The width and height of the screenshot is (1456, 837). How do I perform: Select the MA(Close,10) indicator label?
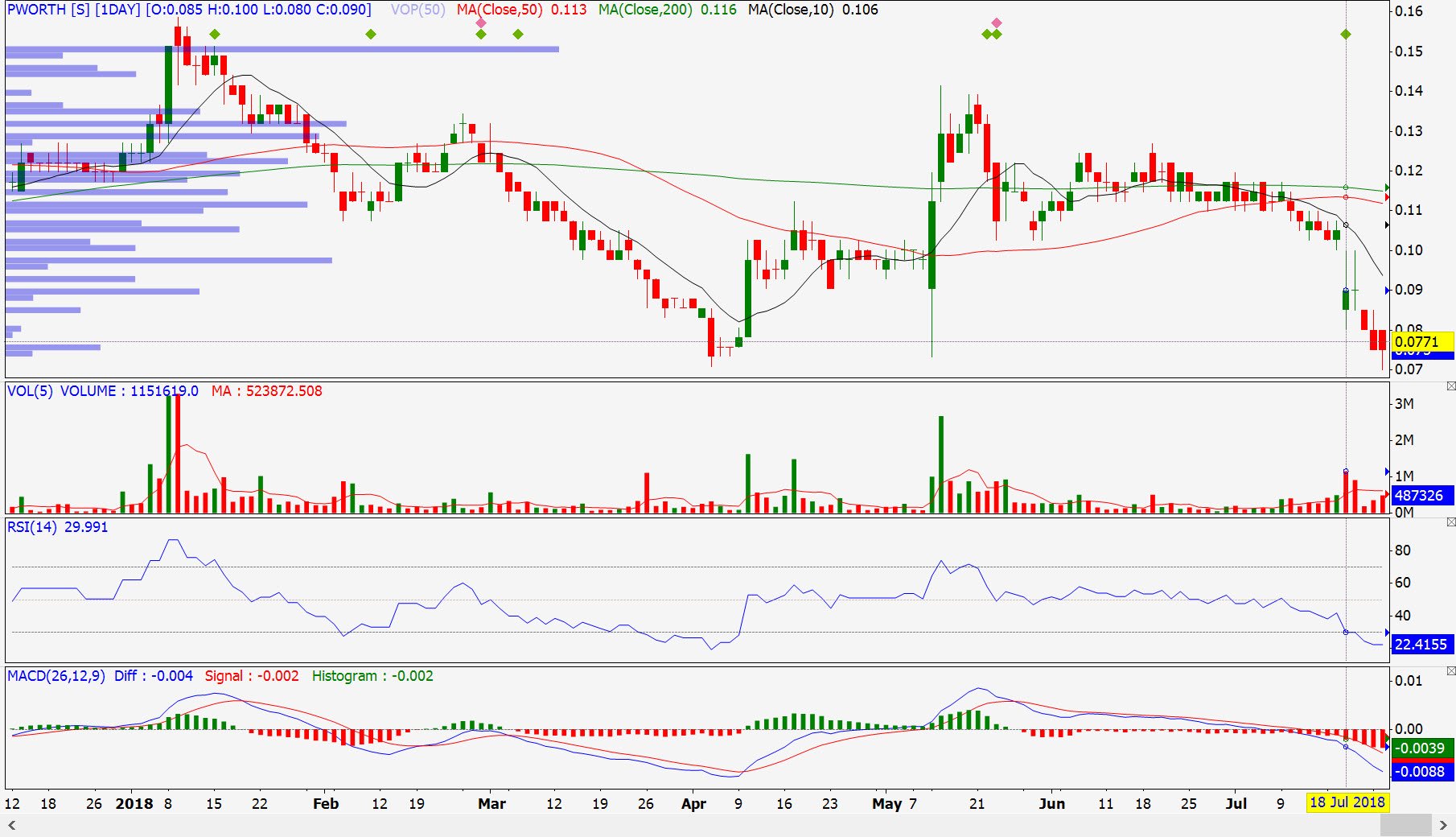[791, 10]
